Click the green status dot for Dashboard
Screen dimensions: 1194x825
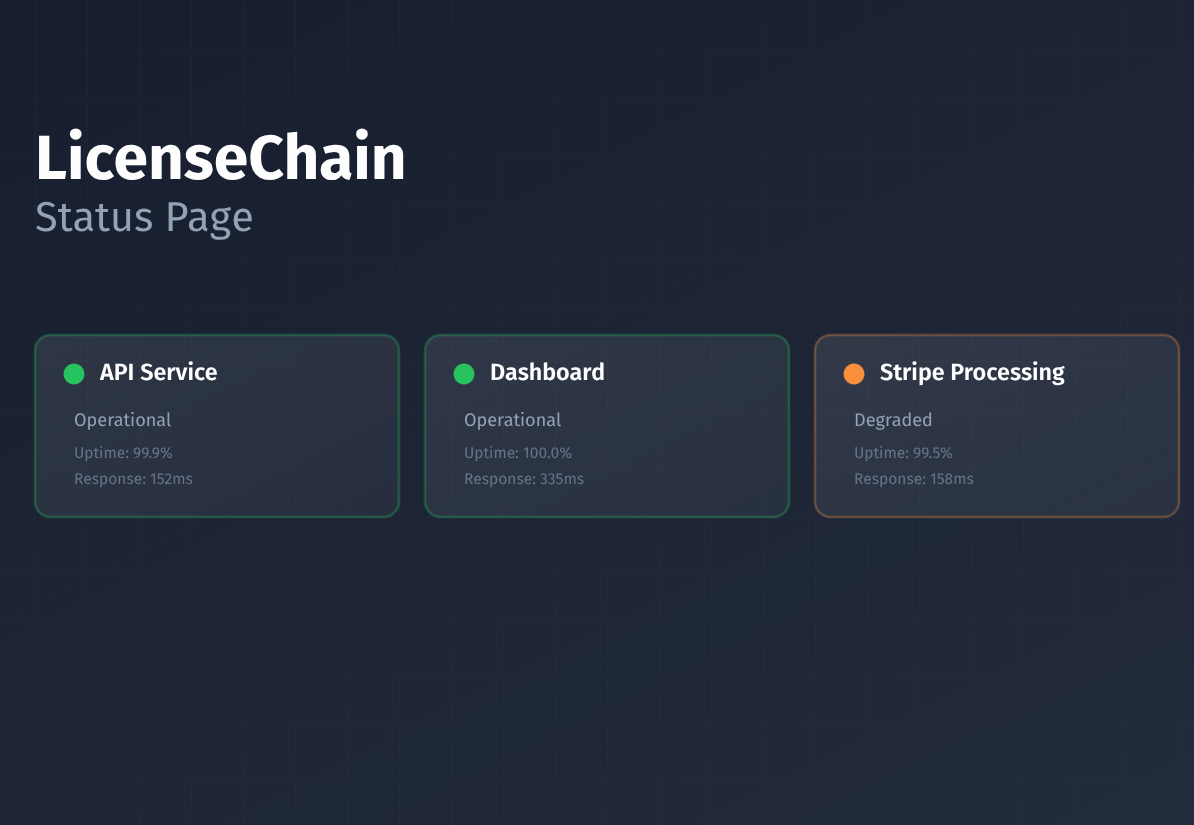pos(464,374)
